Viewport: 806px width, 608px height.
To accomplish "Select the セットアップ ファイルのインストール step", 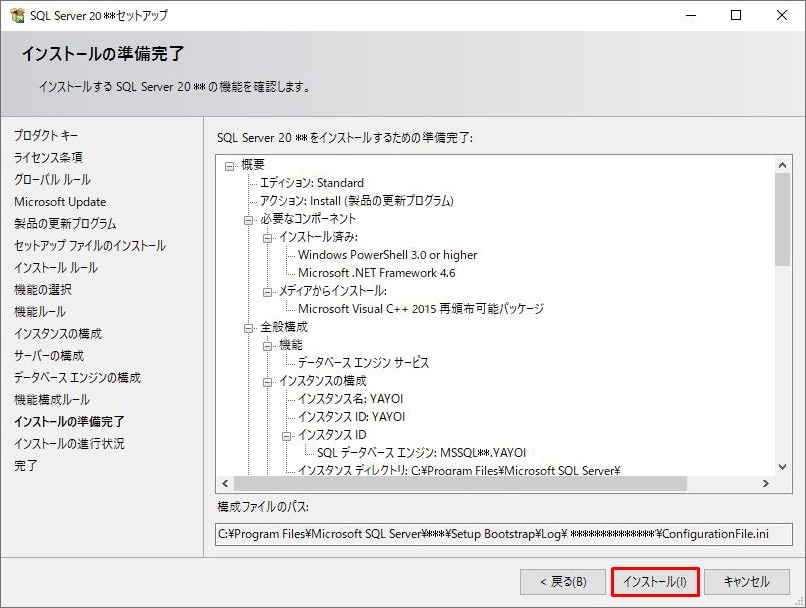I will [90, 246].
